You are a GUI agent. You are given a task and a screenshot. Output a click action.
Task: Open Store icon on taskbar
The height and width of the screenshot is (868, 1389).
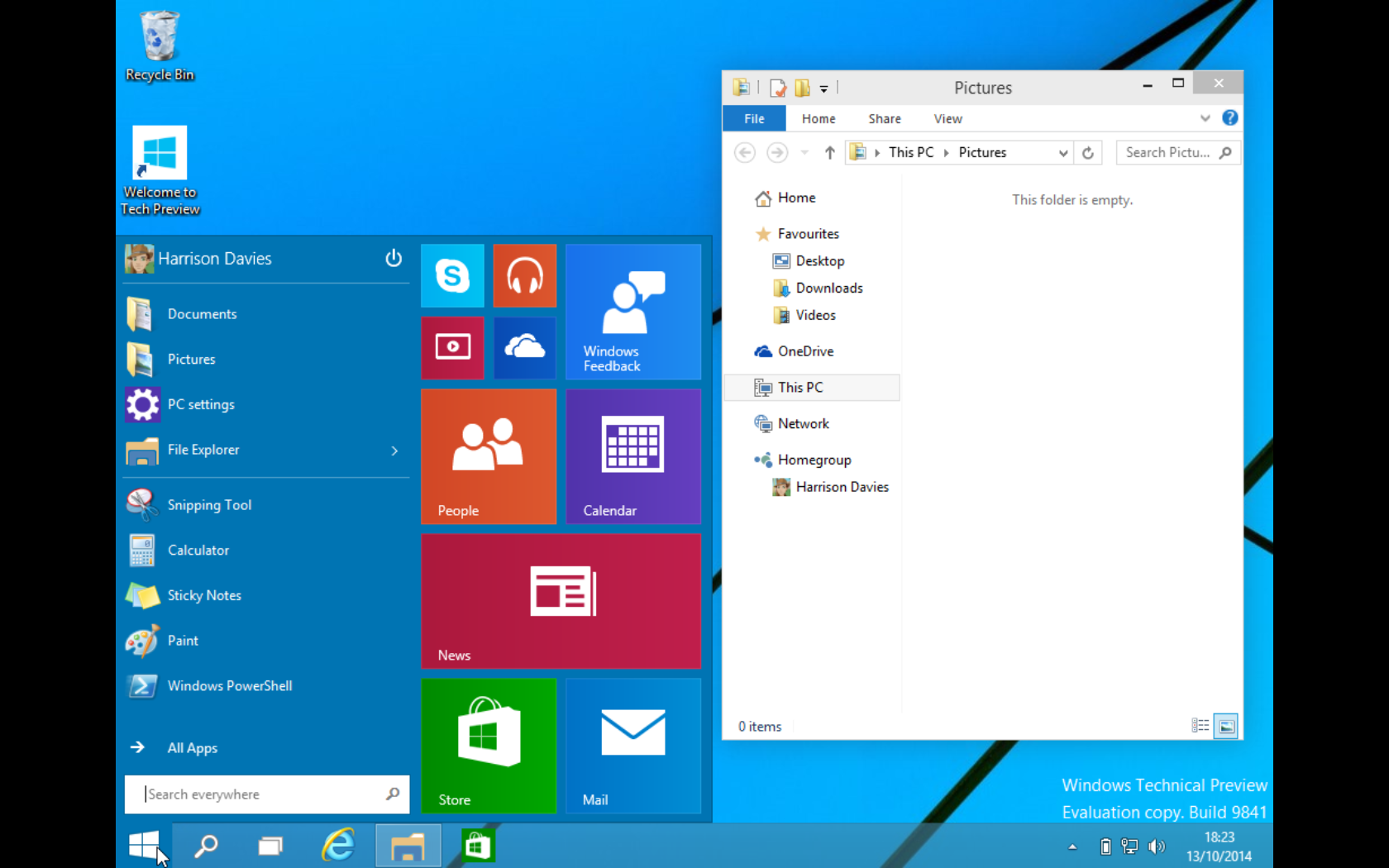478,845
